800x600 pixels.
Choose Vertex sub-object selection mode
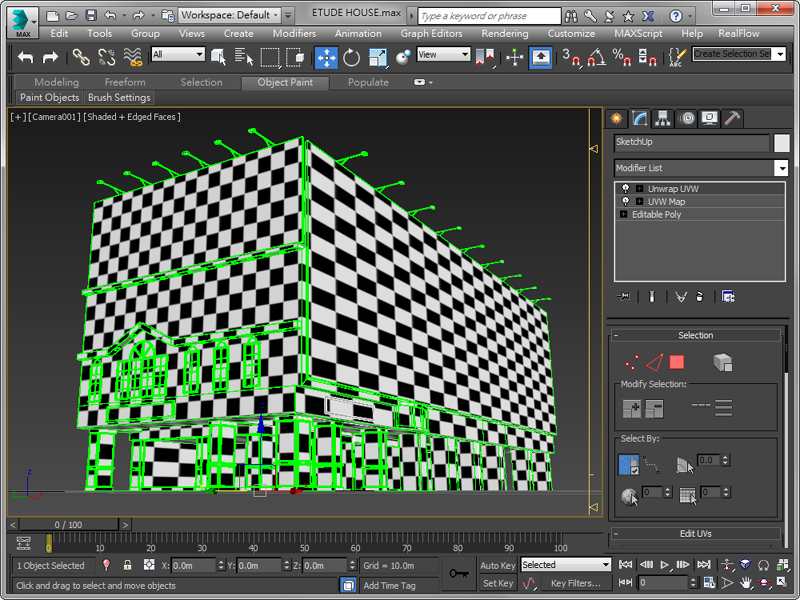pos(631,362)
